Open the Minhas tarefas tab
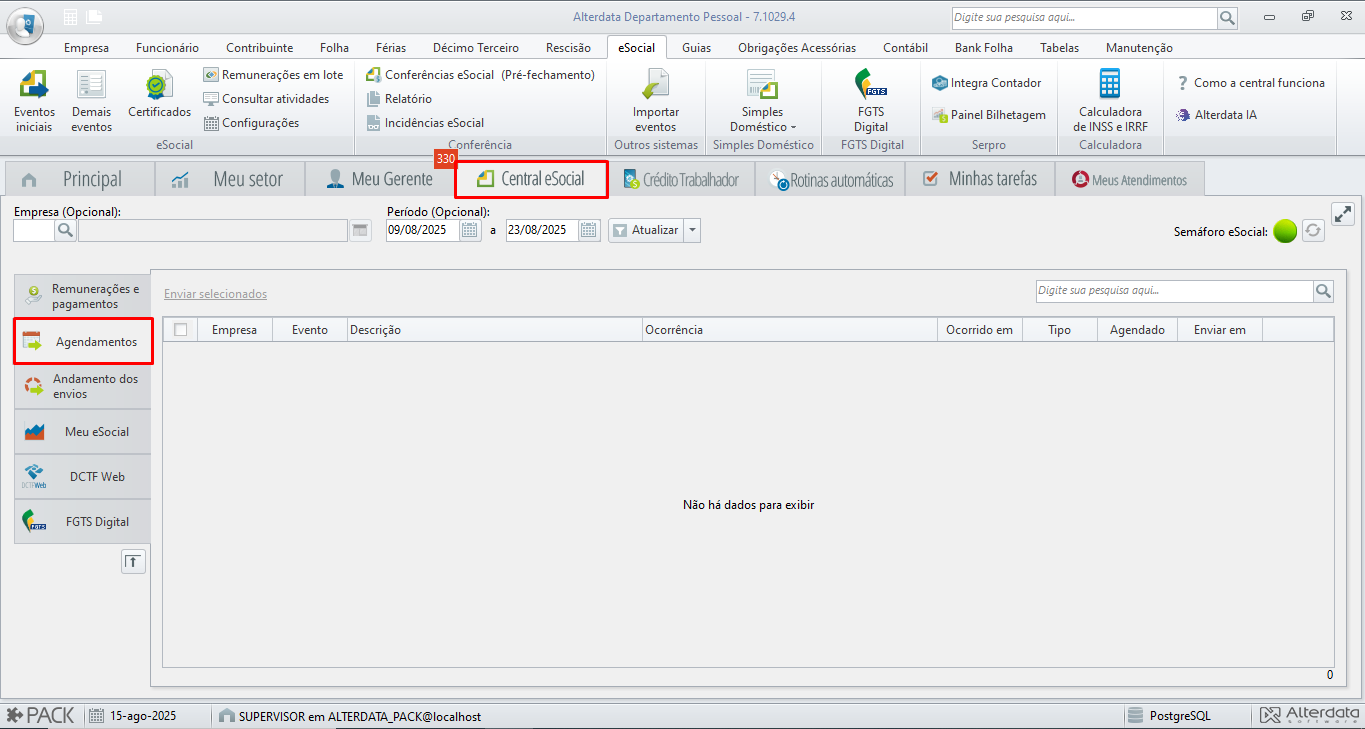 pos(981,179)
